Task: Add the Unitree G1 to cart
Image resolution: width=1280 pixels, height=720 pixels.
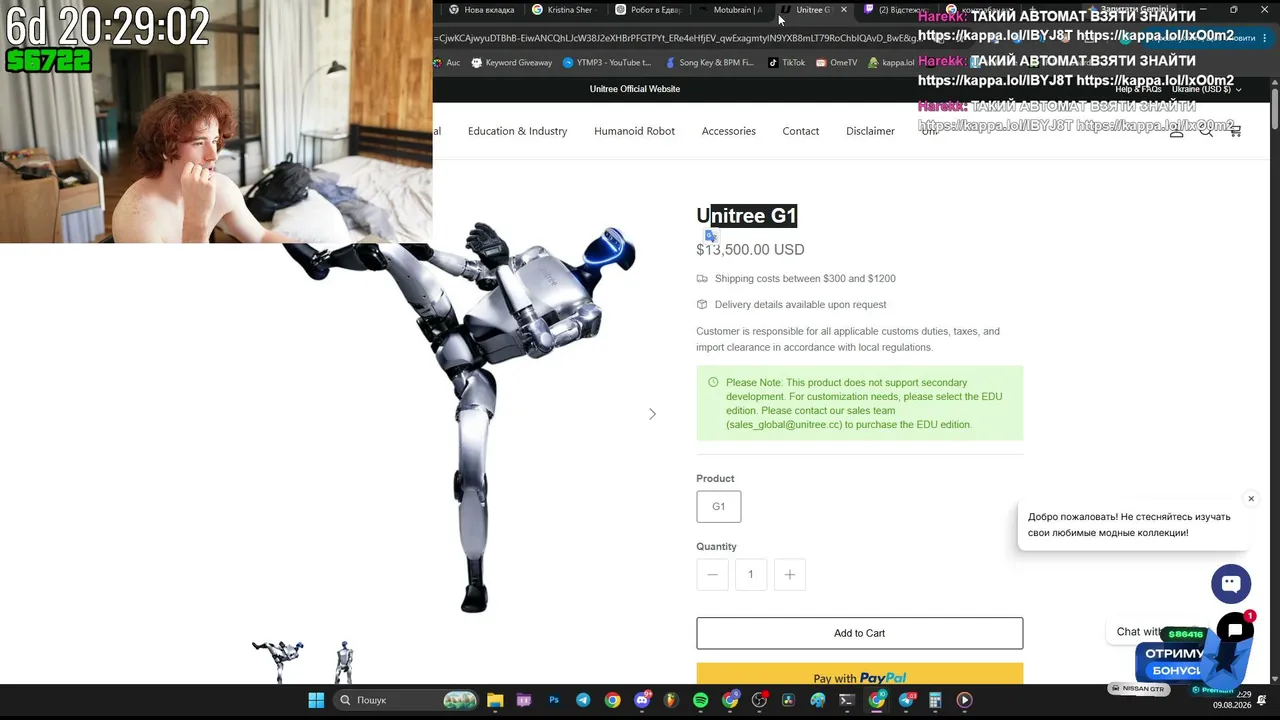Action: 859,633
